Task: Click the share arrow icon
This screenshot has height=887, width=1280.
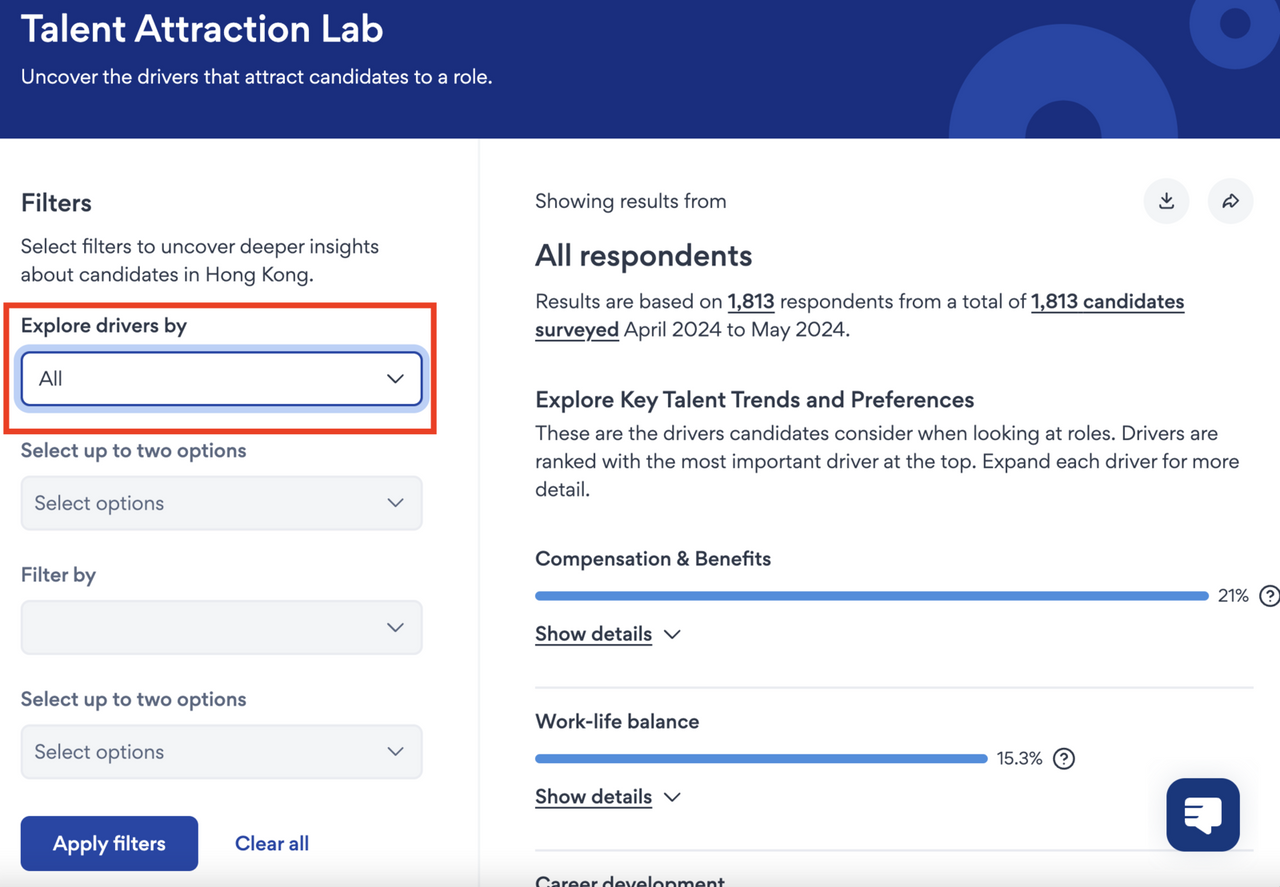Action: click(1230, 201)
